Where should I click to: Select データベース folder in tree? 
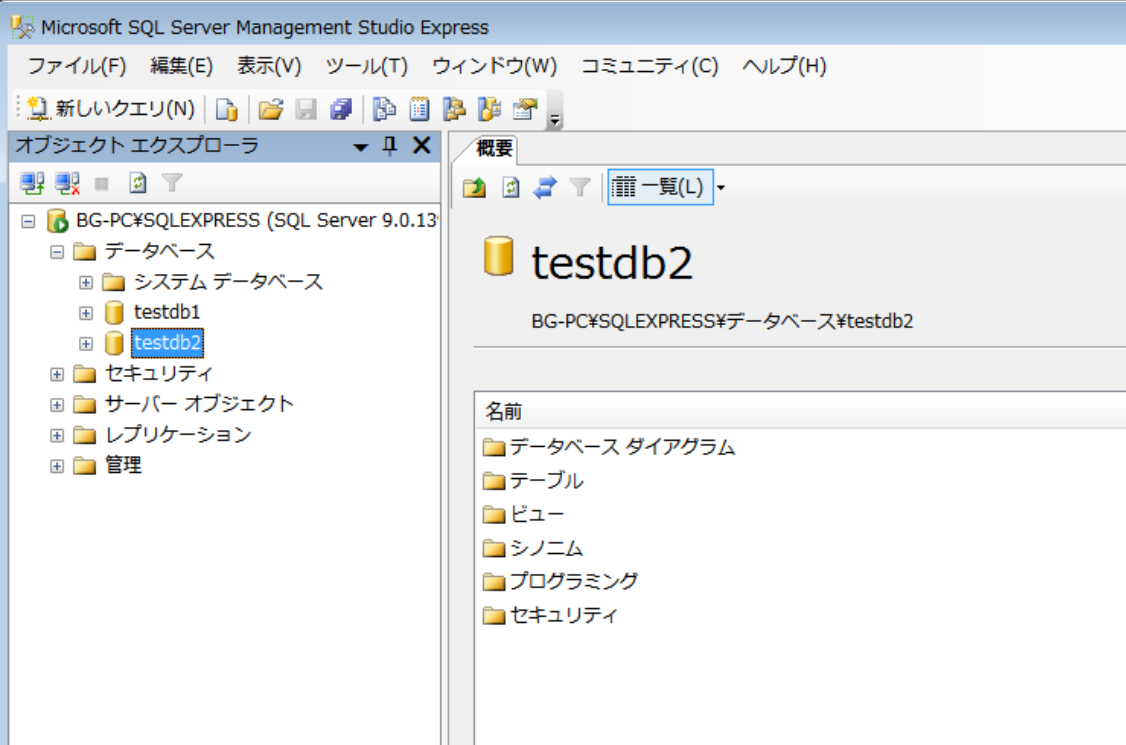(159, 251)
